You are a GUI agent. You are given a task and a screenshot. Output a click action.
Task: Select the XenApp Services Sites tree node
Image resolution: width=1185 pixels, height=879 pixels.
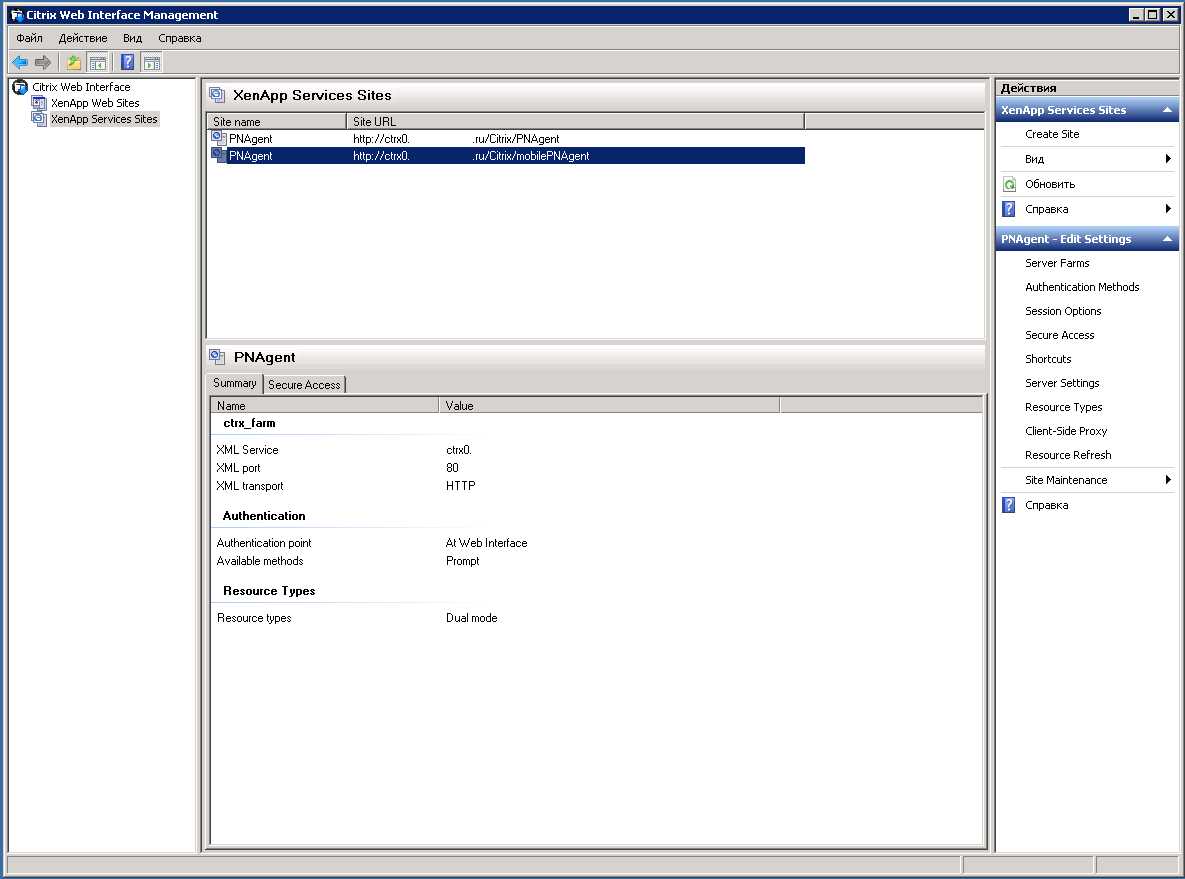tap(104, 119)
